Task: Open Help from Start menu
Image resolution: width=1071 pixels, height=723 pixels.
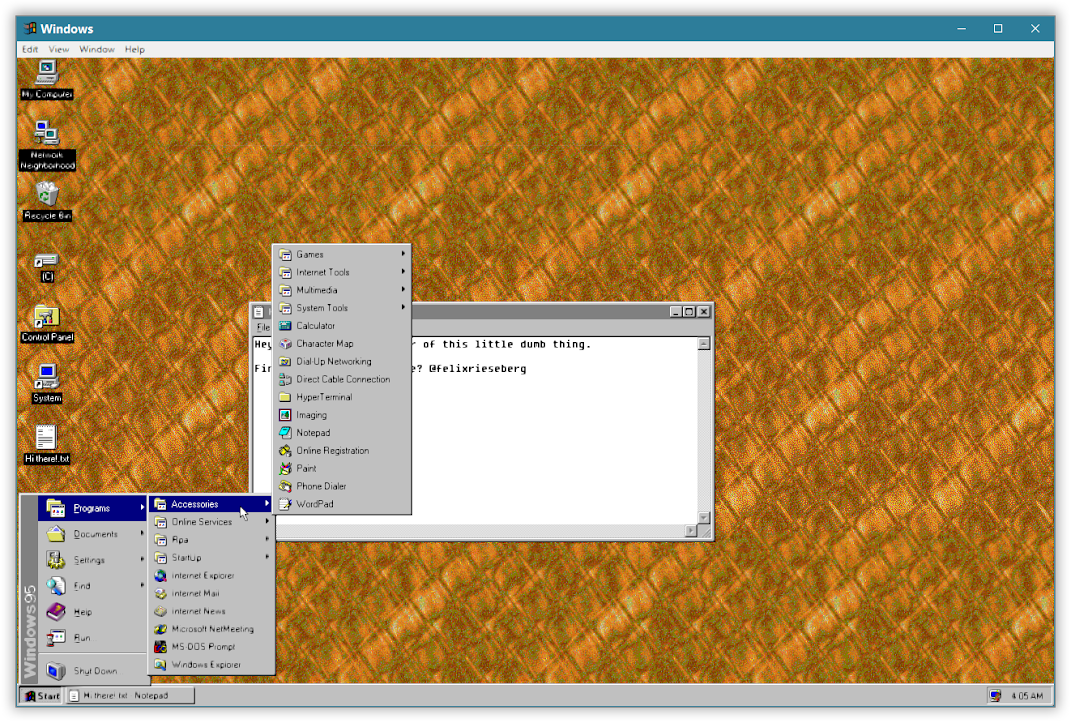Action: point(93,612)
